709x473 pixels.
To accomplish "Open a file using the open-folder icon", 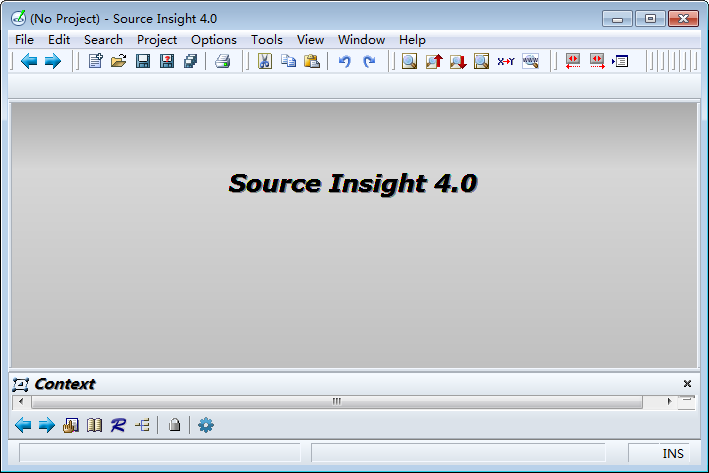I will pos(118,61).
